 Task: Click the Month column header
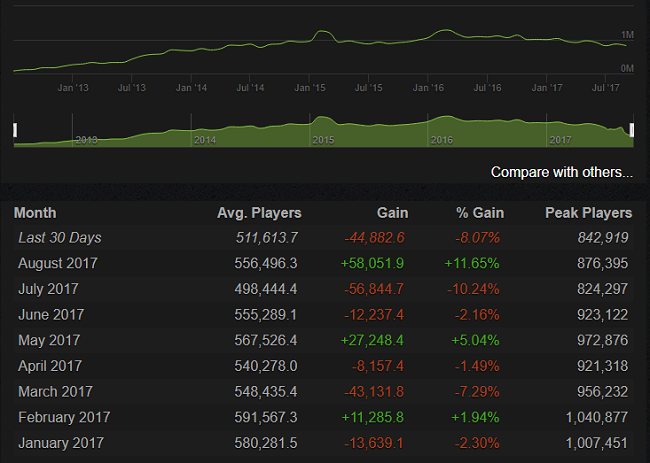(35, 213)
